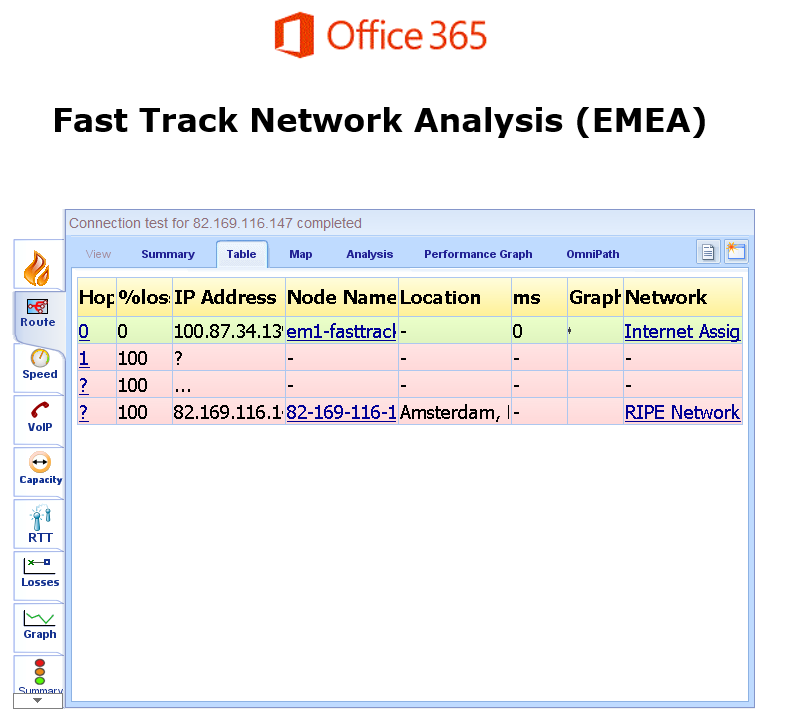Image resolution: width=810 pixels, height=719 pixels.
Task: Click the open-in-new-window icon
Action: (x=736, y=251)
